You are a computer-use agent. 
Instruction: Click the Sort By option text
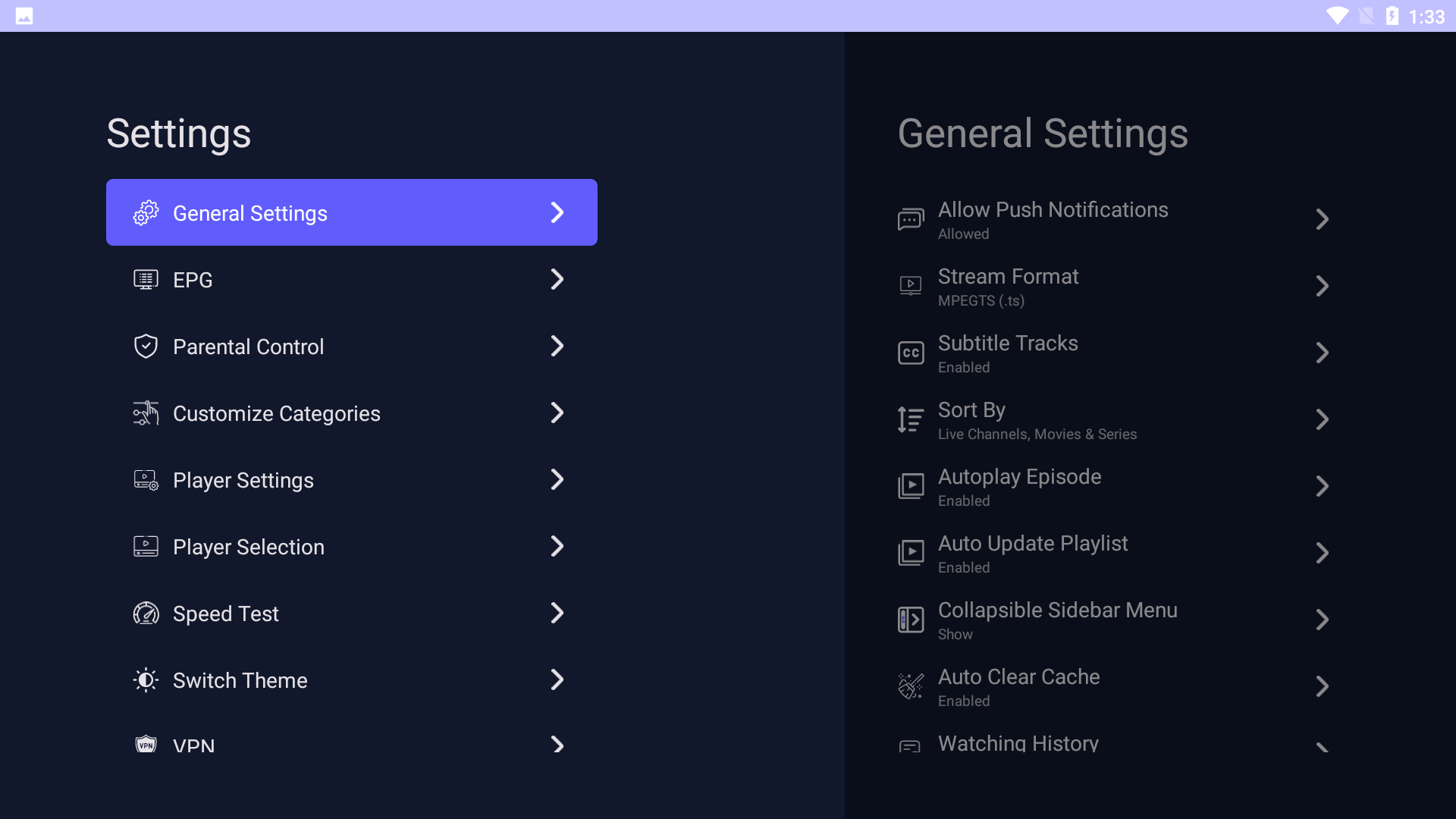coord(971,410)
